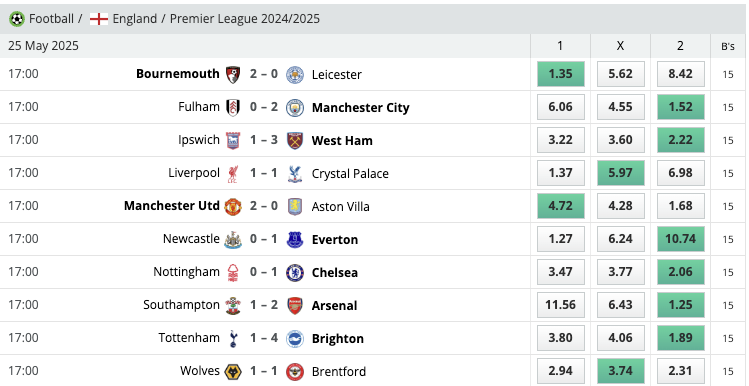Screen dimensions: 749x386
Task: Select the 10.74 odds for Everton
Action: (x=680, y=239)
